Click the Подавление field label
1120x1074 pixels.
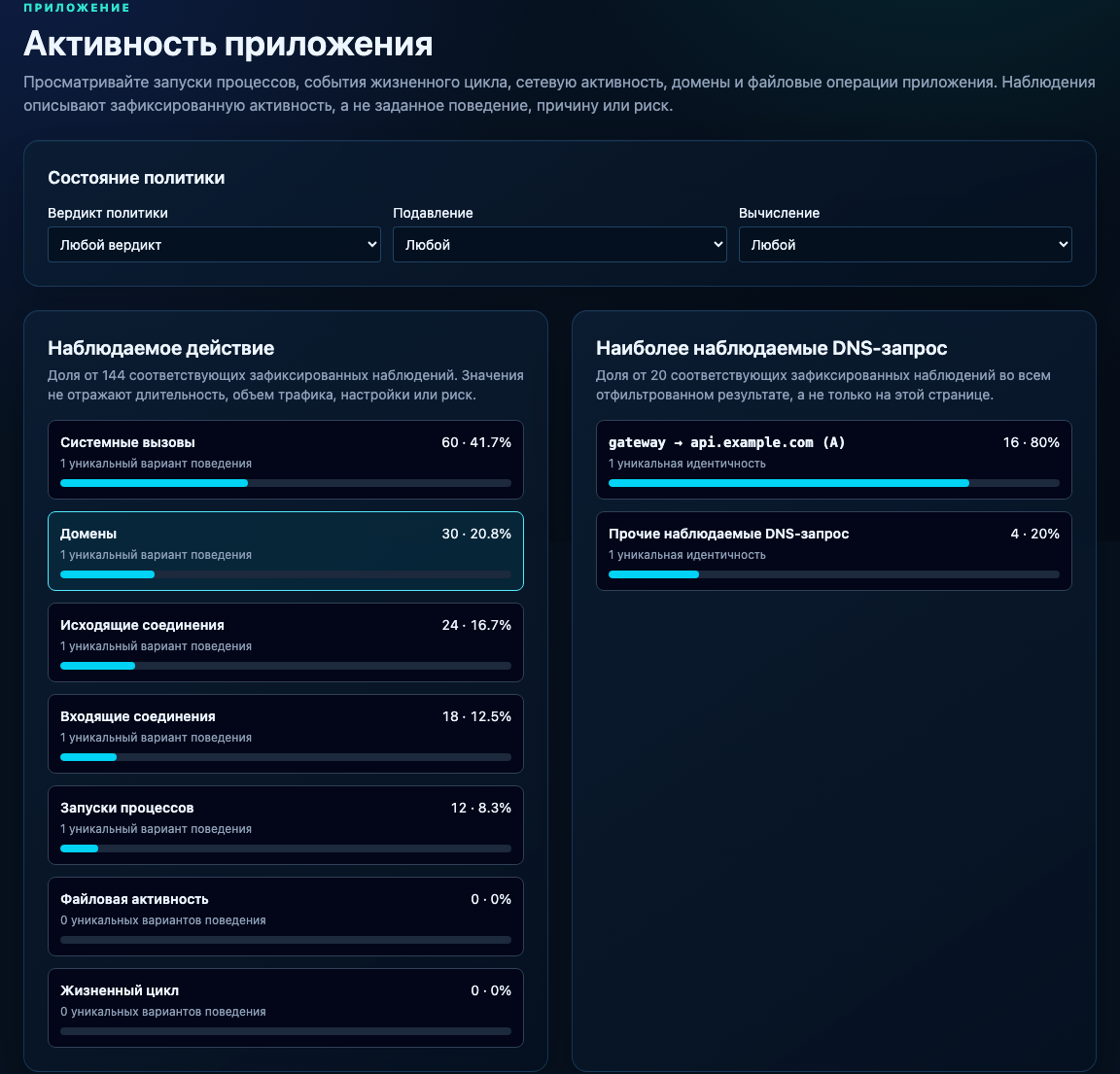pos(433,214)
